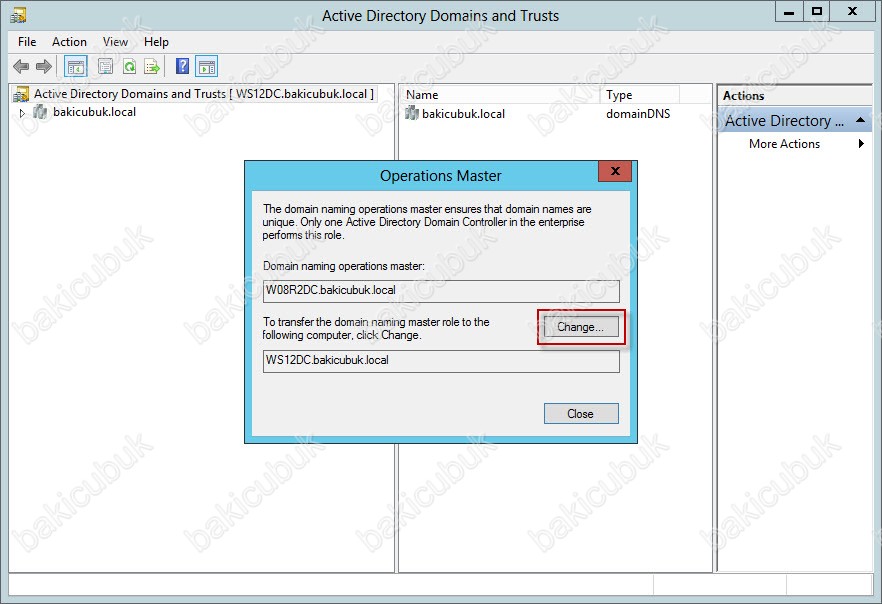Expand the bakicubuk.local tree node
This screenshot has width=882, height=604.
click(x=22, y=113)
